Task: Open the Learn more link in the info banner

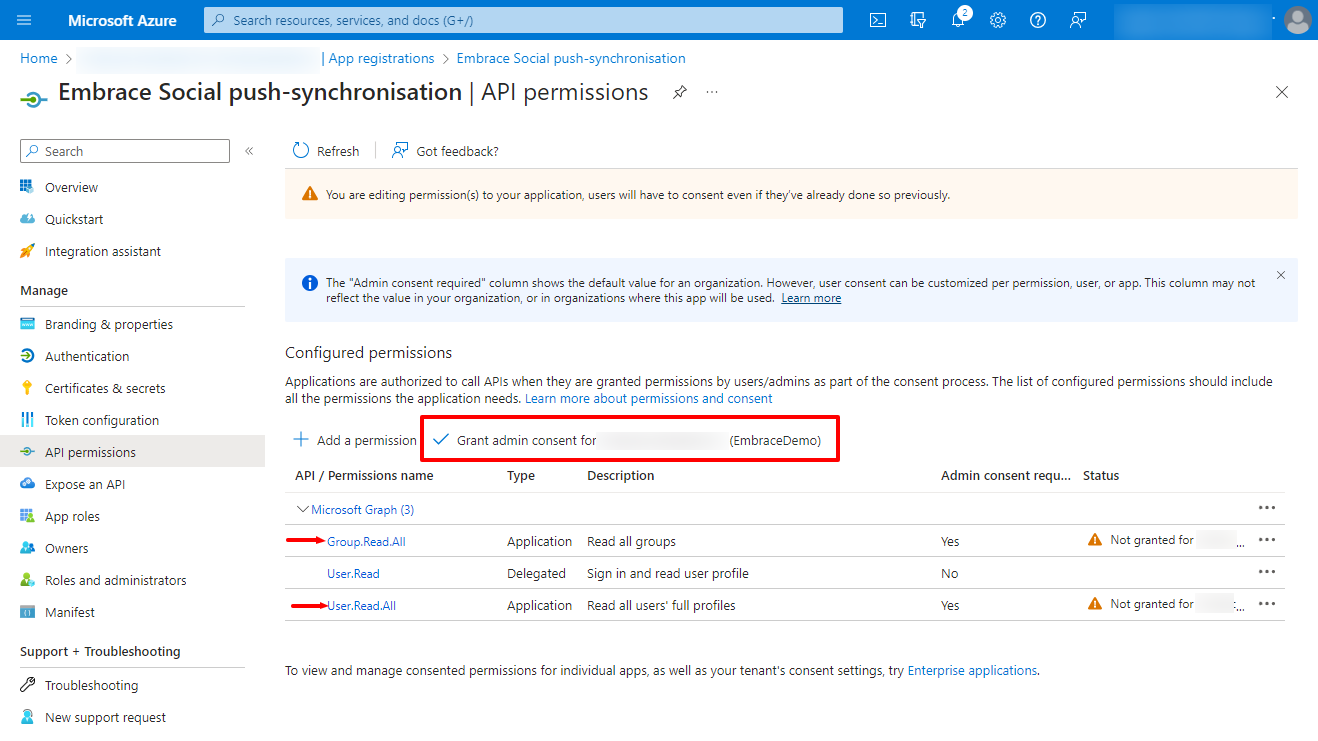Action: point(811,298)
